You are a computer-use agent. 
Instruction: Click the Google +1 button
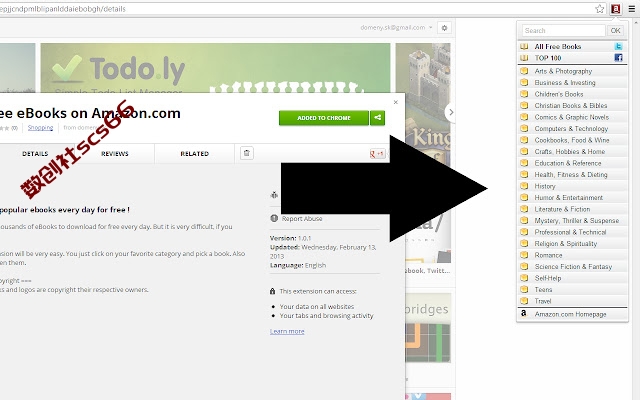(378, 153)
